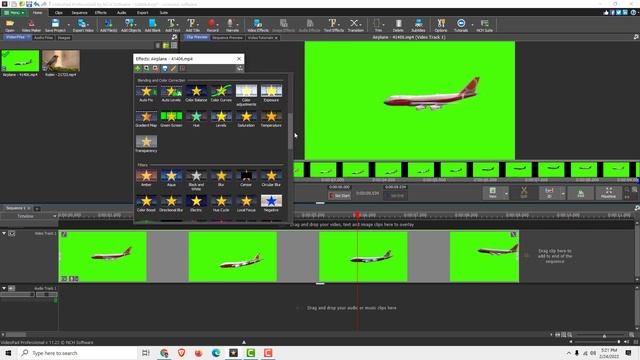Viewport: 640px width, 360px height.
Task: Select the Transparency effect
Action: click(x=146, y=144)
